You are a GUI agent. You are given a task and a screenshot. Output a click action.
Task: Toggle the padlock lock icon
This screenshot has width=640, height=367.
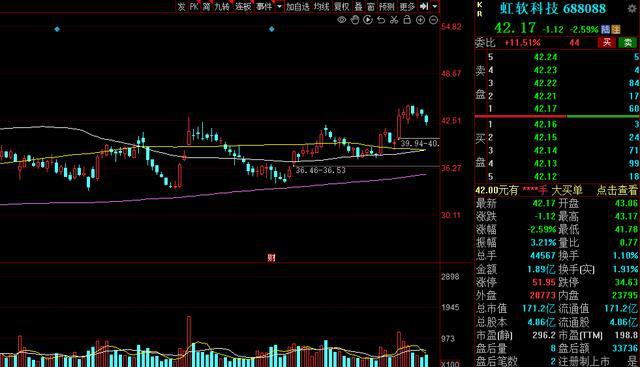point(407,20)
